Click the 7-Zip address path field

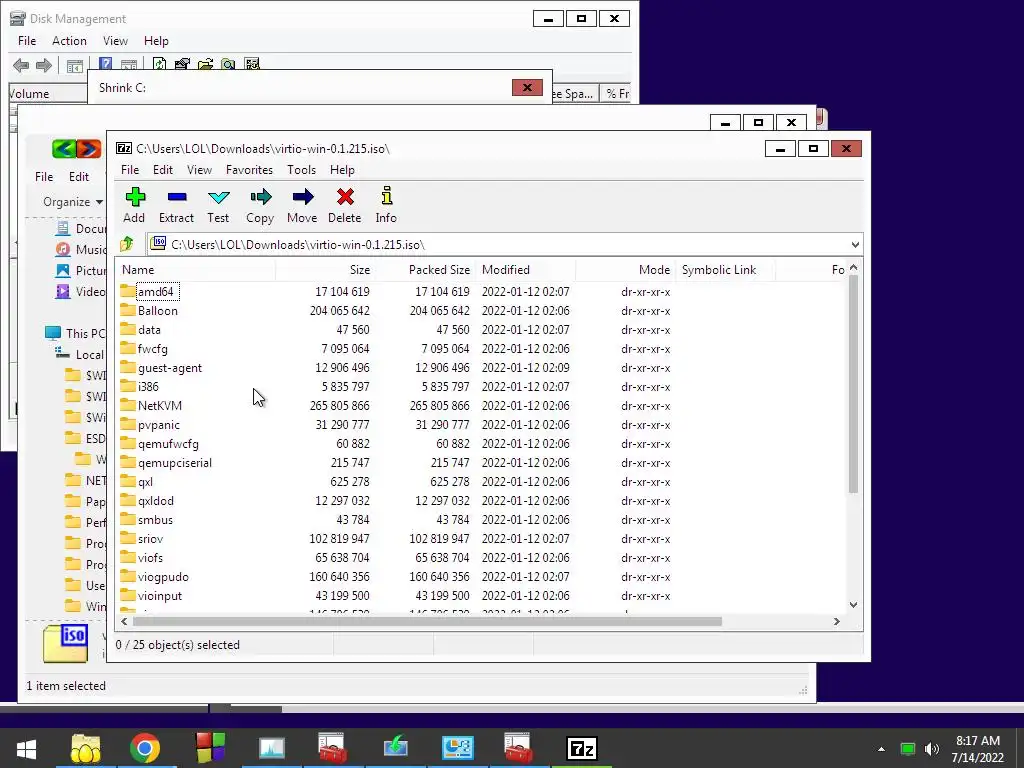(x=496, y=245)
